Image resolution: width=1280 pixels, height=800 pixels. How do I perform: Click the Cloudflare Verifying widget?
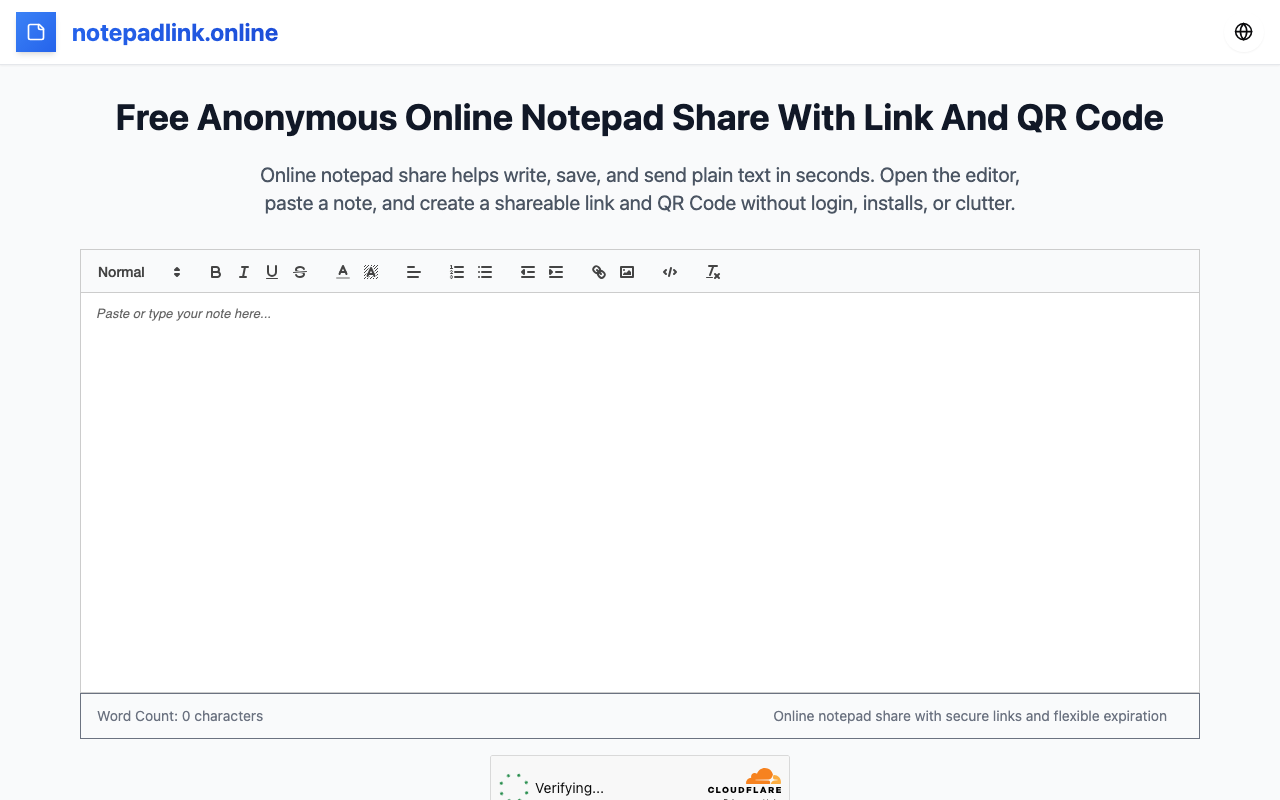[x=640, y=778]
